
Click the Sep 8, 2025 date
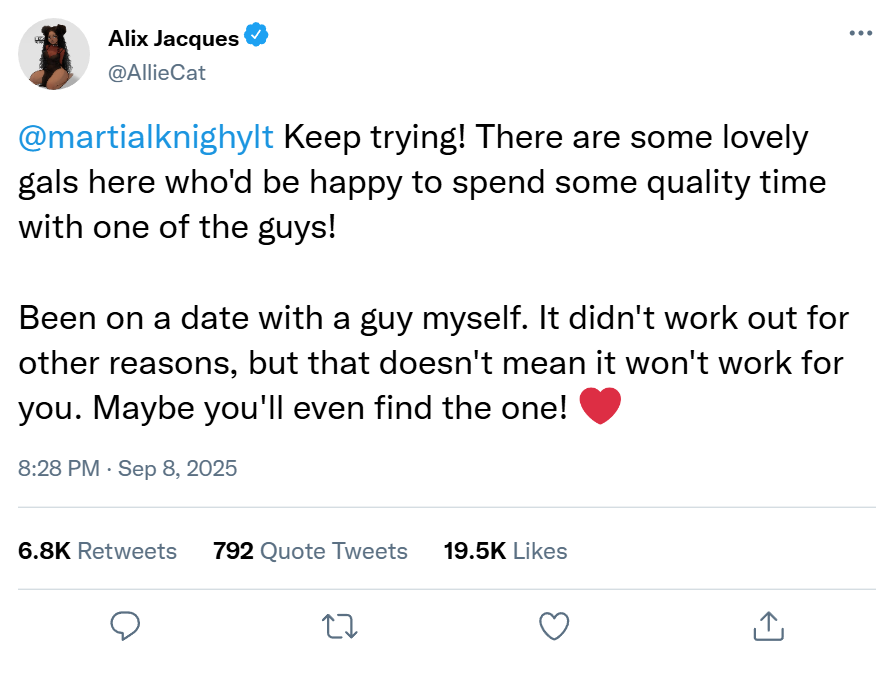click(178, 468)
